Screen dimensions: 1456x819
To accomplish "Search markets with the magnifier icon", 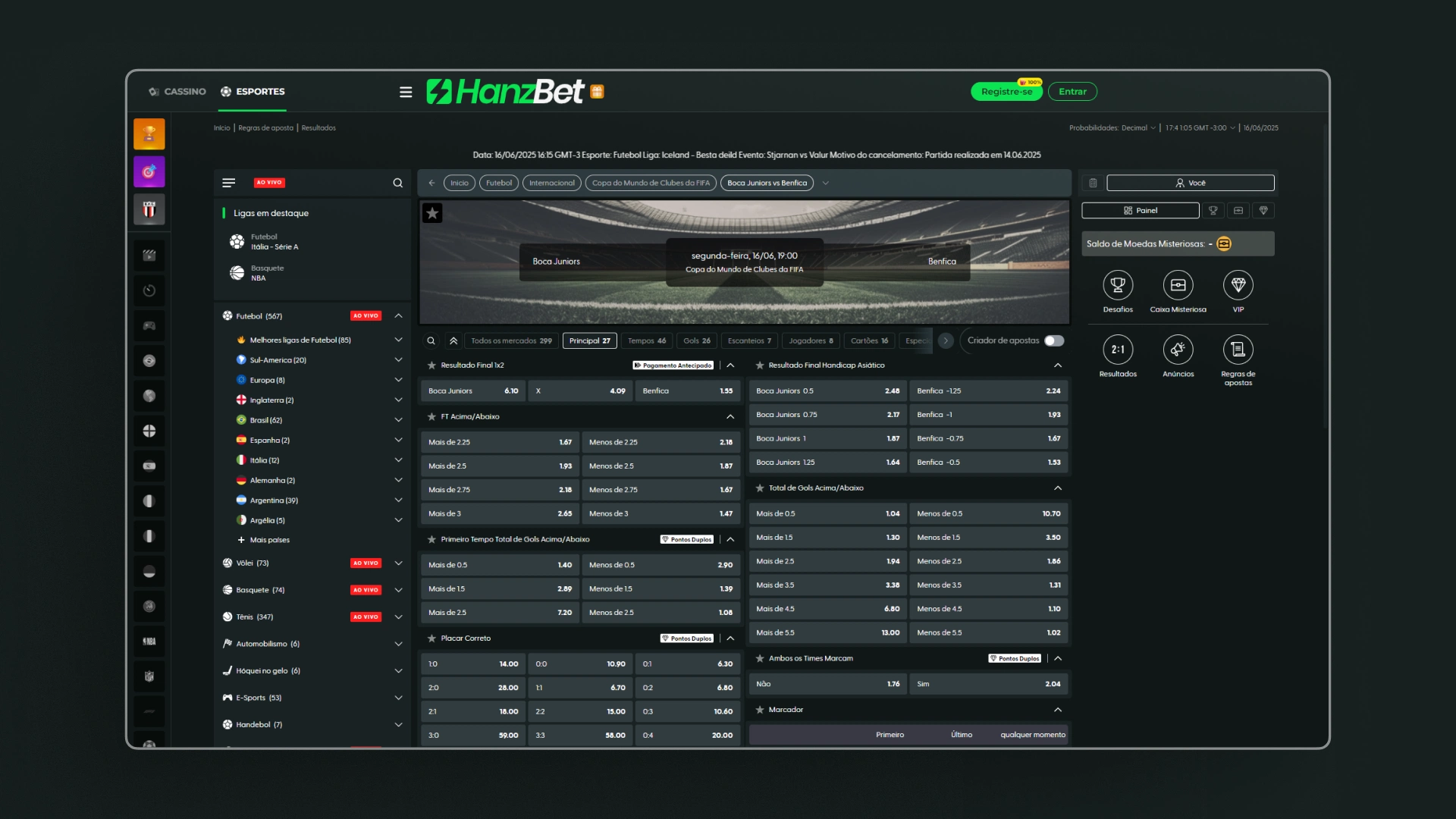I will coord(431,340).
